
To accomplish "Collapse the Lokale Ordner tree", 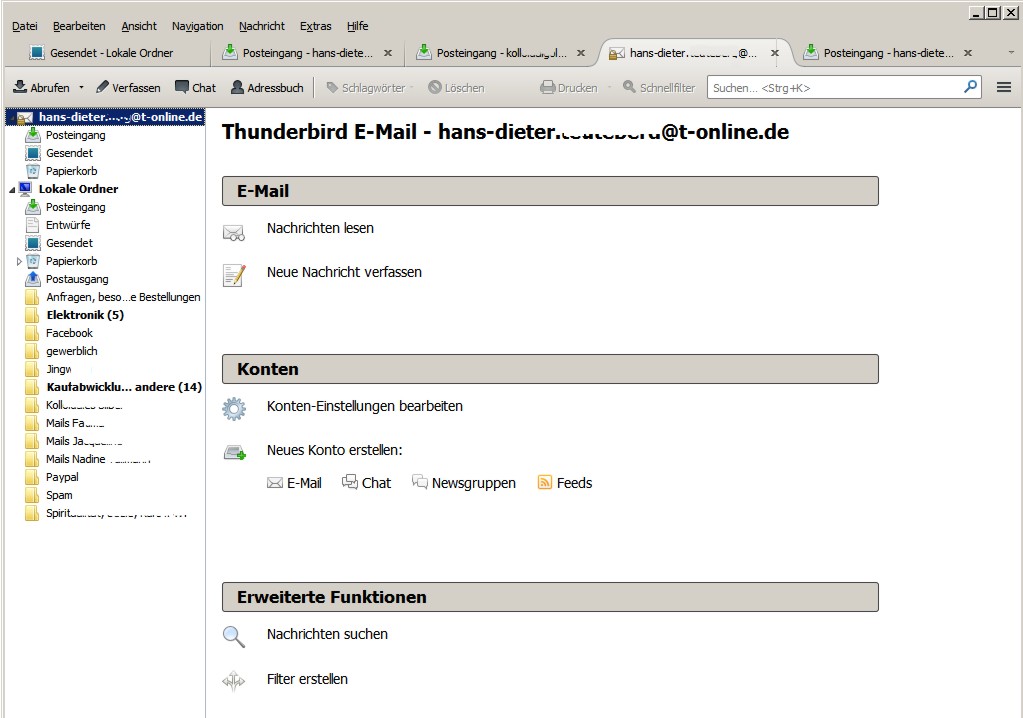I will tap(12, 189).
